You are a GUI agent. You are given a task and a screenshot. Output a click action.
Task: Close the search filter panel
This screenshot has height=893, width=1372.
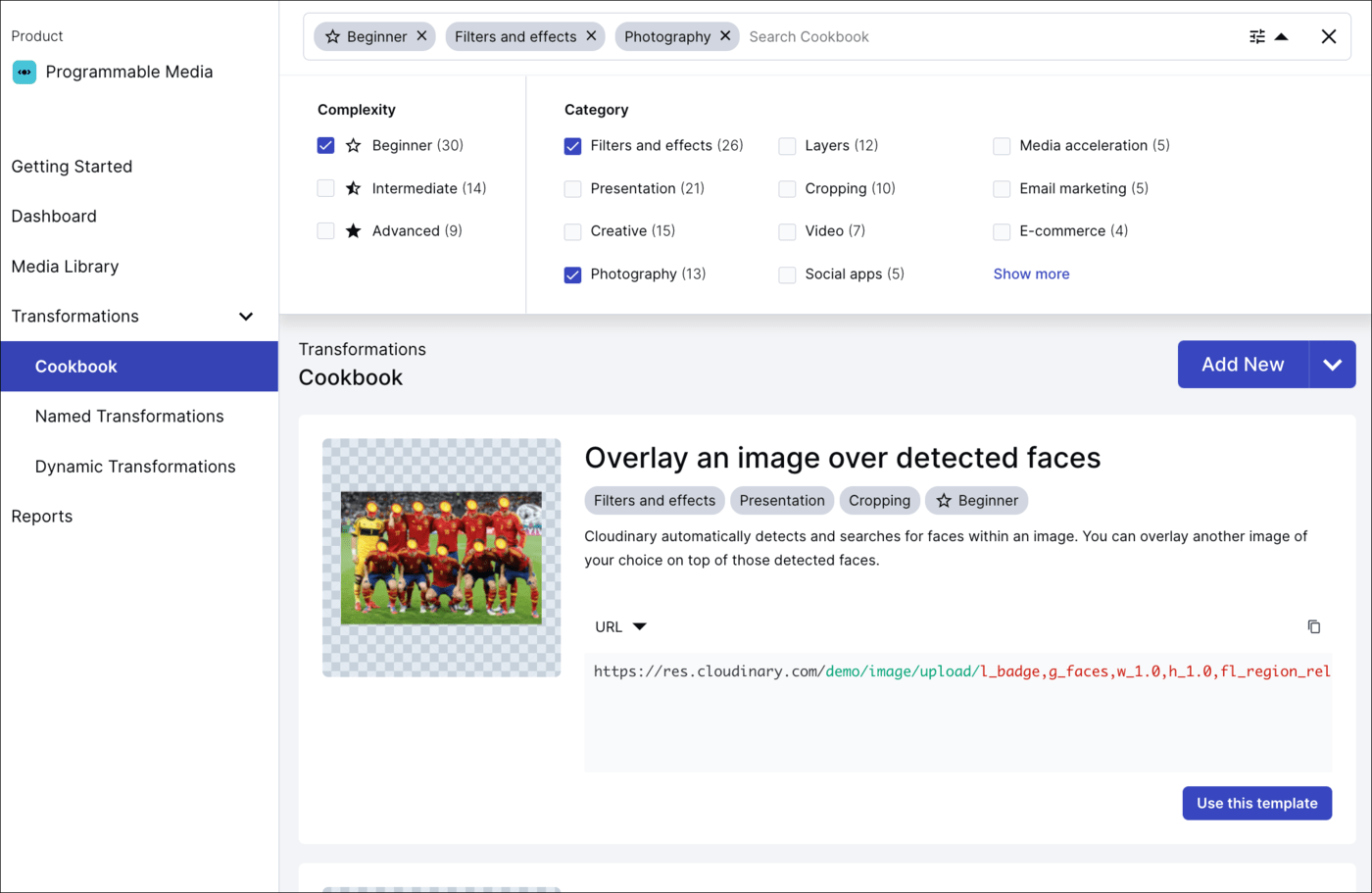tap(1328, 36)
